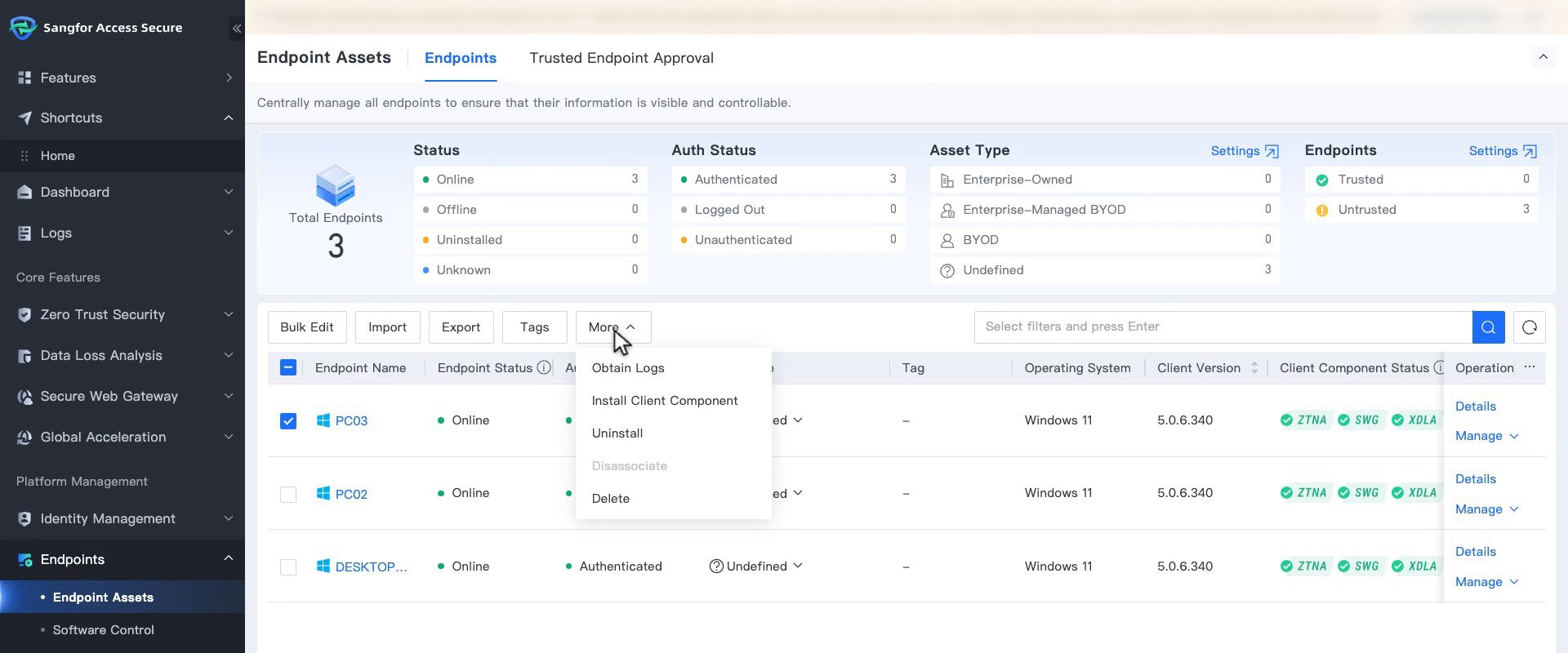
Task: Toggle the select-all checkbox in table header
Action: point(288,367)
